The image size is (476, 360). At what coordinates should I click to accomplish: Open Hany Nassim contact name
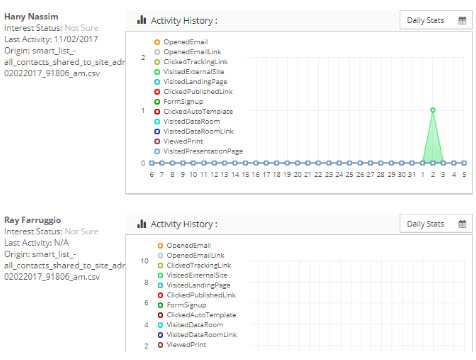31,17
